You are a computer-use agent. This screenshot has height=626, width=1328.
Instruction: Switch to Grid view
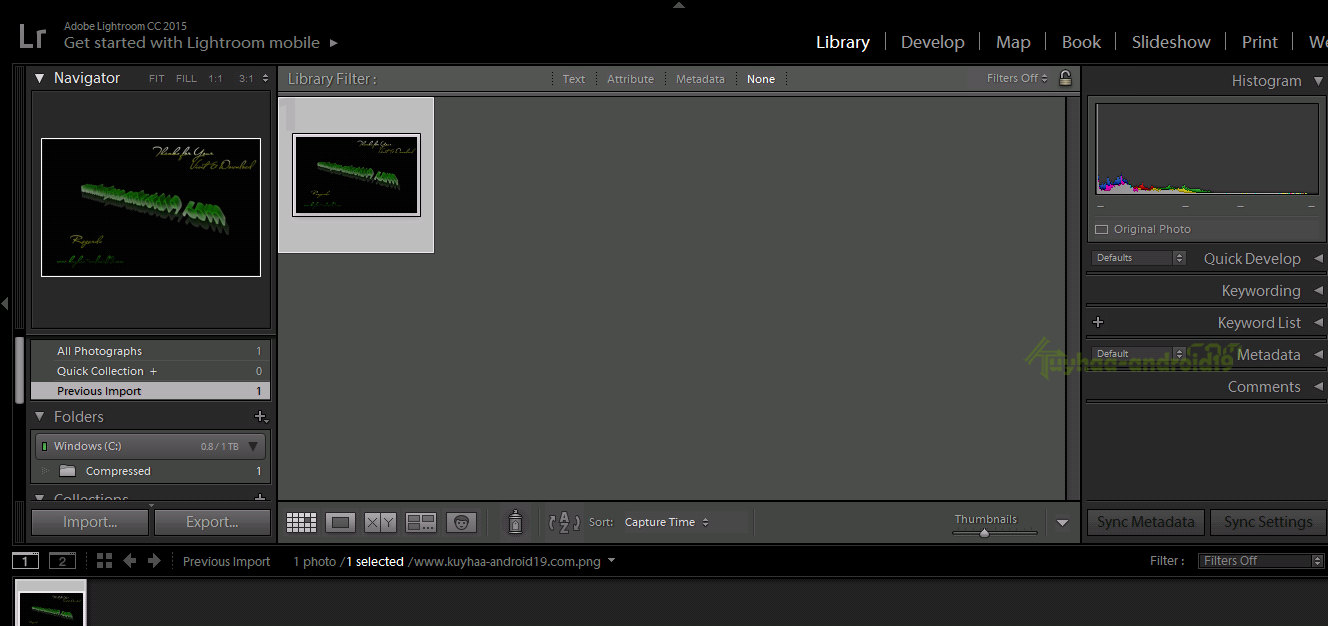[x=301, y=522]
